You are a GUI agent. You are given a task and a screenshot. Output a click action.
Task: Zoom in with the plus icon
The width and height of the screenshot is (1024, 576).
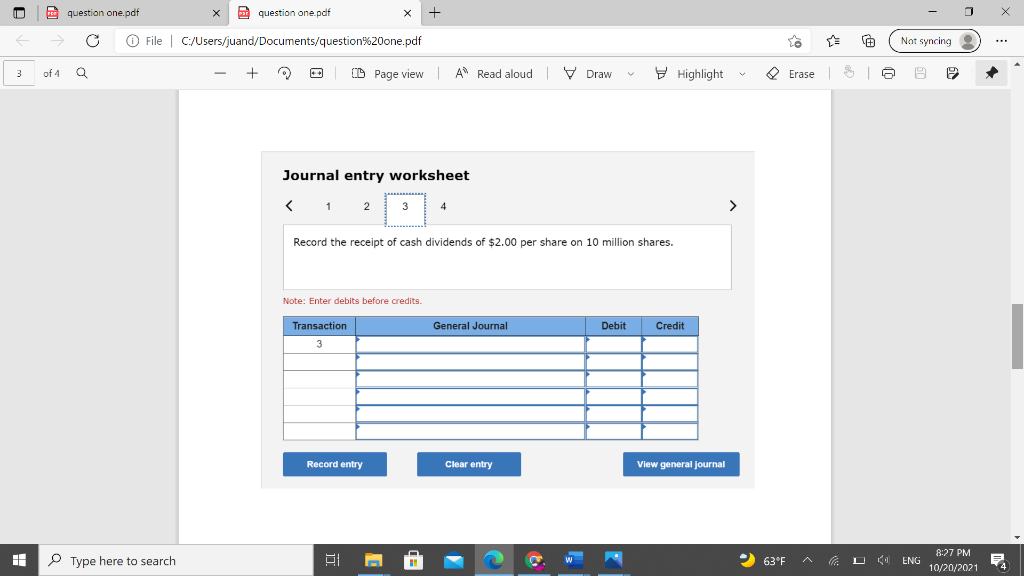click(x=252, y=73)
